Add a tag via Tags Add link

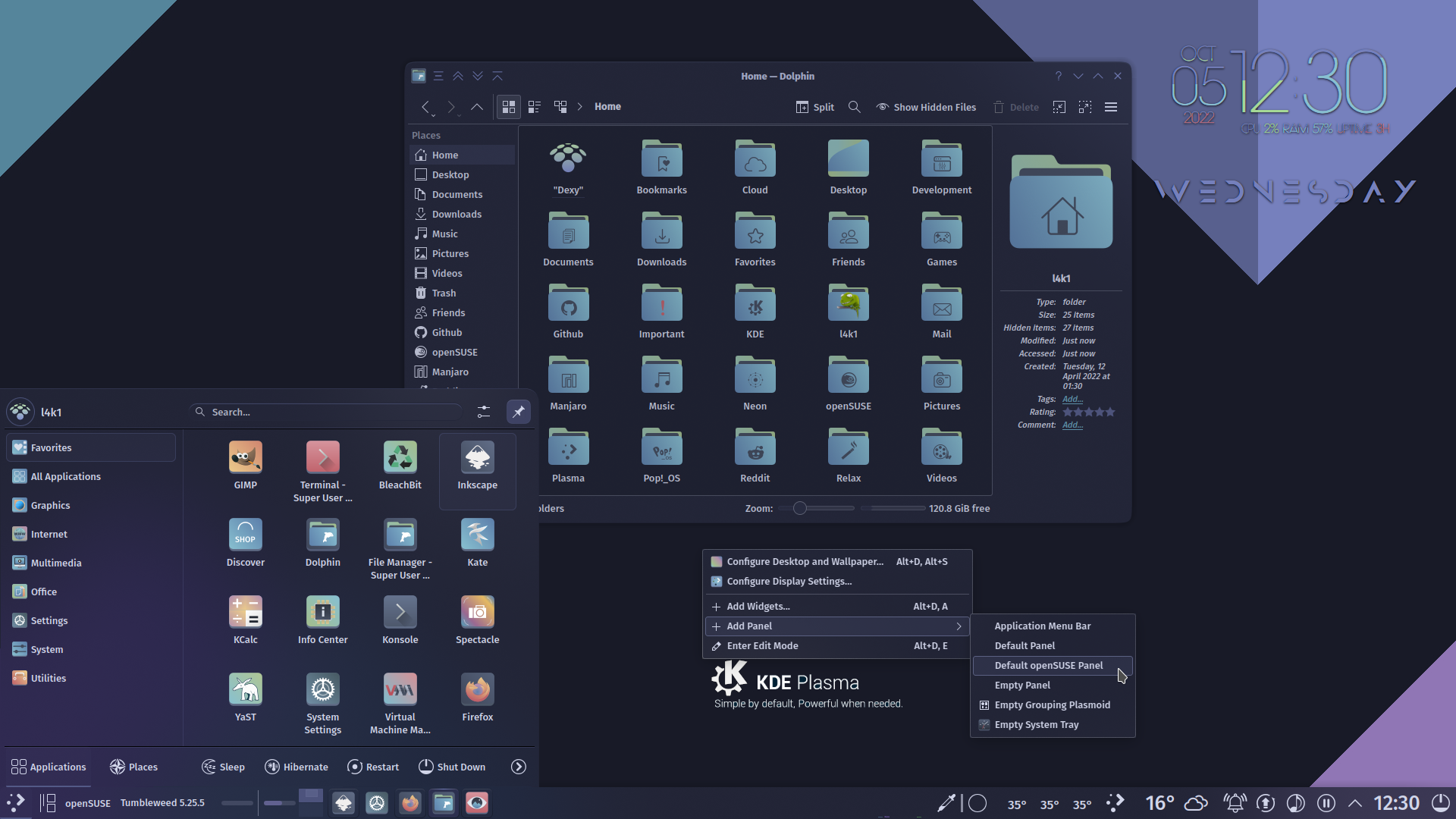coord(1072,399)
